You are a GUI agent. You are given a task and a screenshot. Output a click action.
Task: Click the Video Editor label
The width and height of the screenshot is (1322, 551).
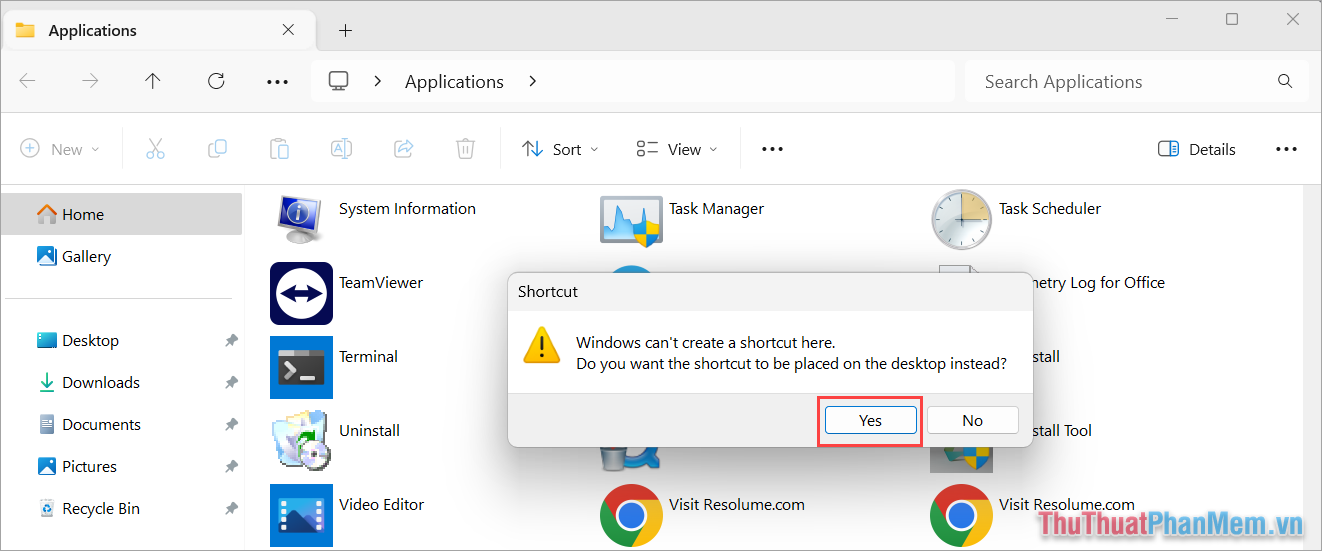click(381, 504)
